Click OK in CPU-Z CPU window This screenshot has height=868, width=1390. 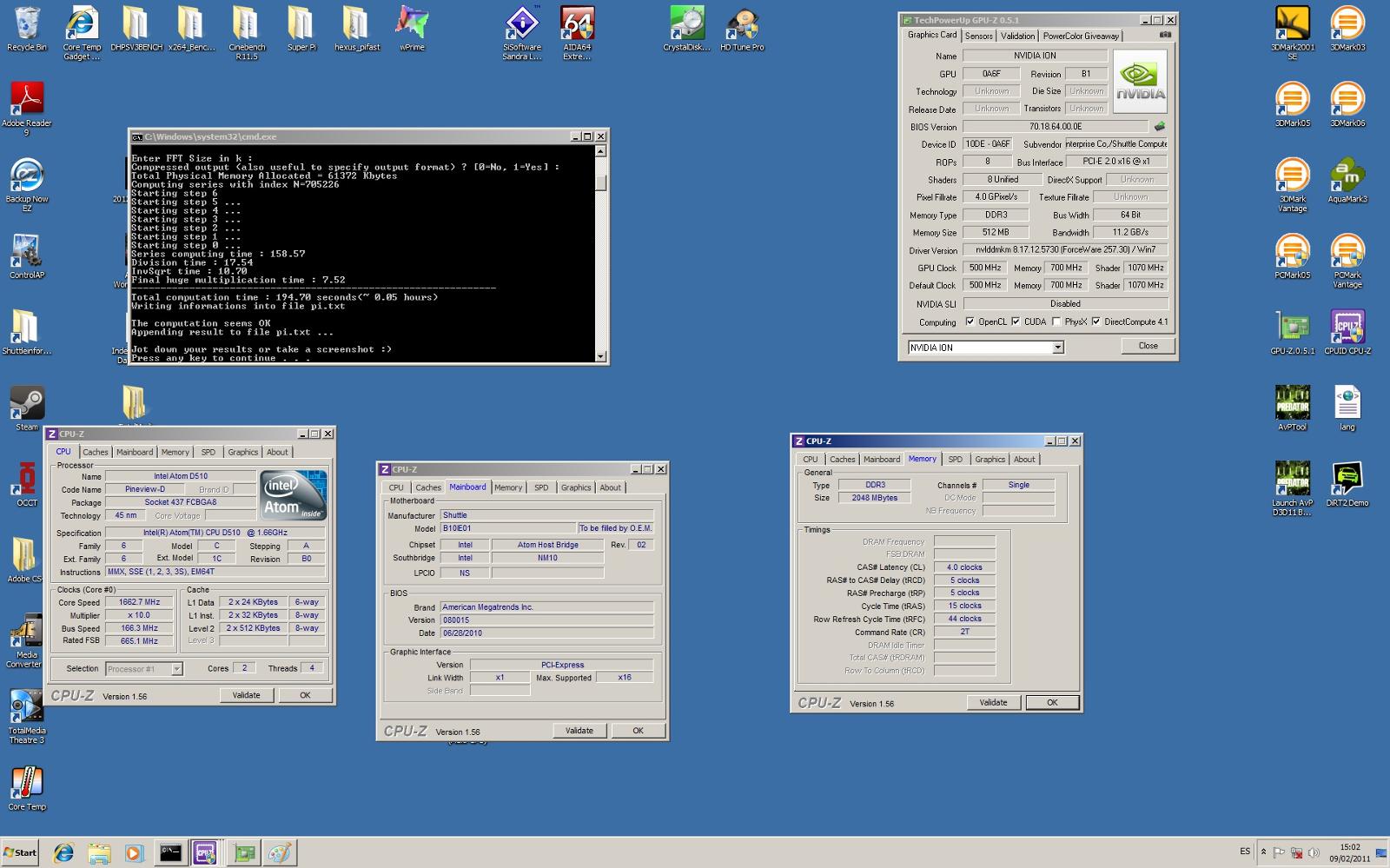(305, 695)
